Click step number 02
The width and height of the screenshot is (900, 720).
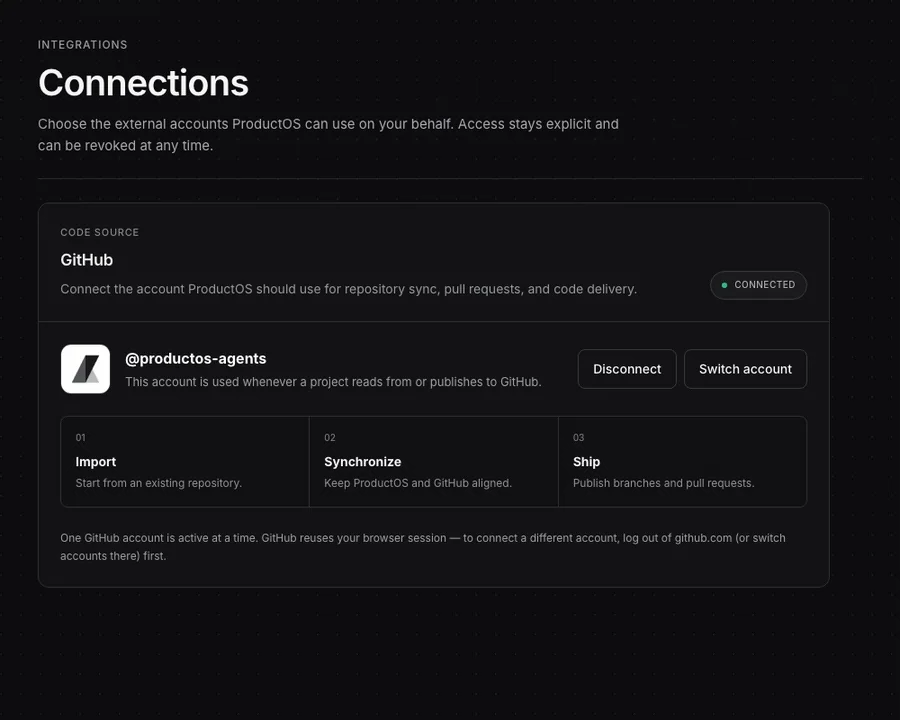click(329, 438)
